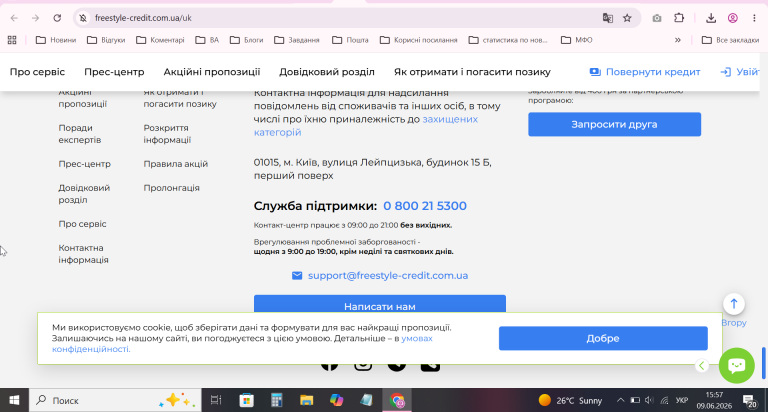Click the Запросити друга button

click(614, 124)
